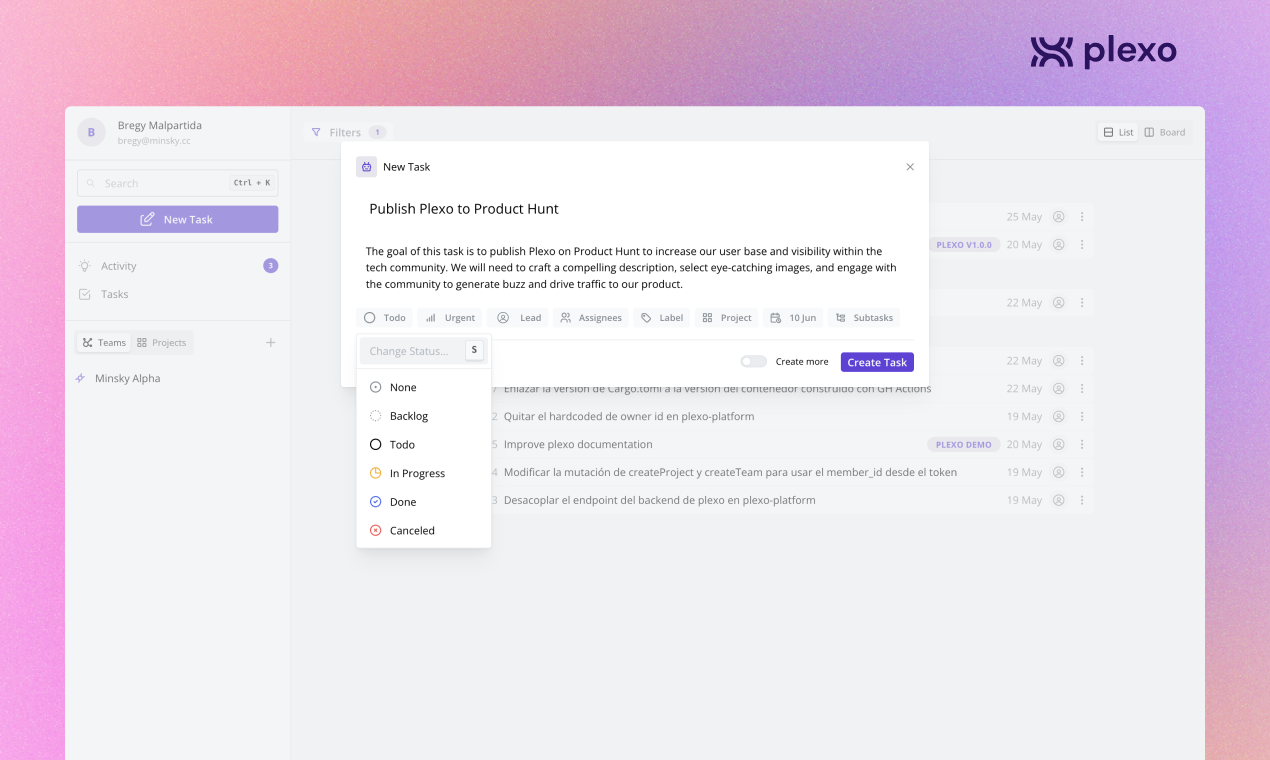Open the Urgent priority dropdown
Screen dimensions: 1270x760
pos(450,318)
